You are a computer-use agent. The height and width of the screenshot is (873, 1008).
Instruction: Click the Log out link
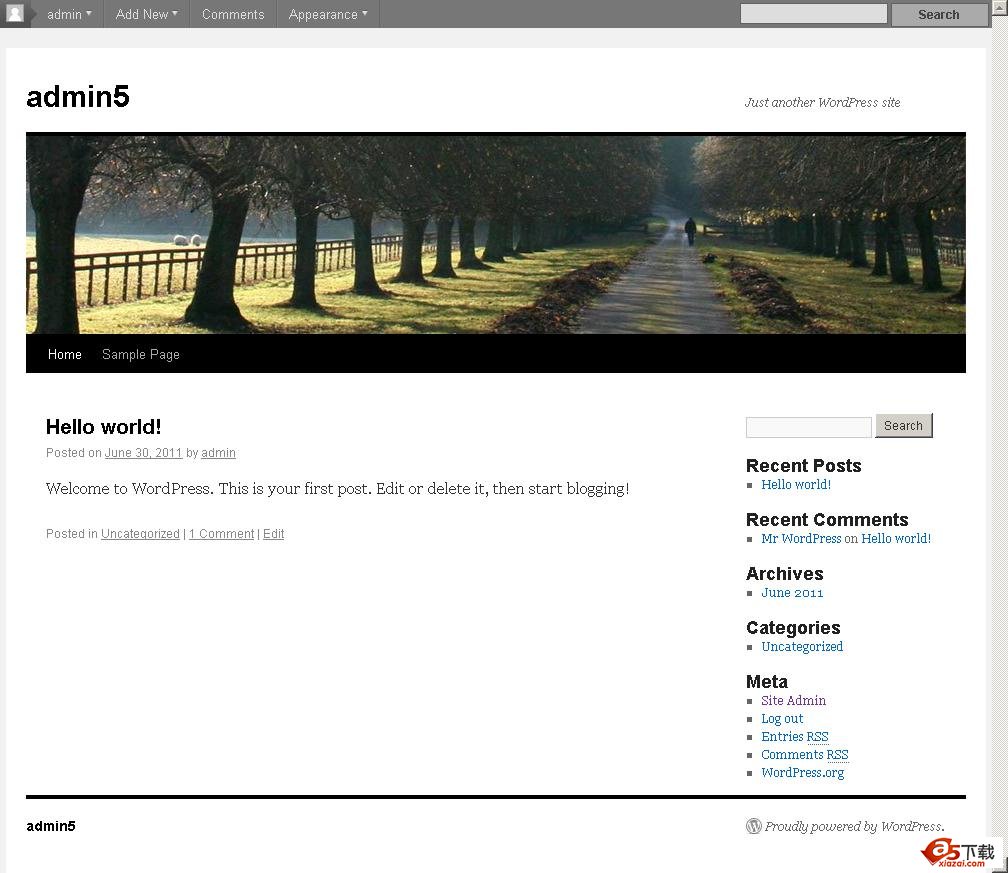coord(782,719)
